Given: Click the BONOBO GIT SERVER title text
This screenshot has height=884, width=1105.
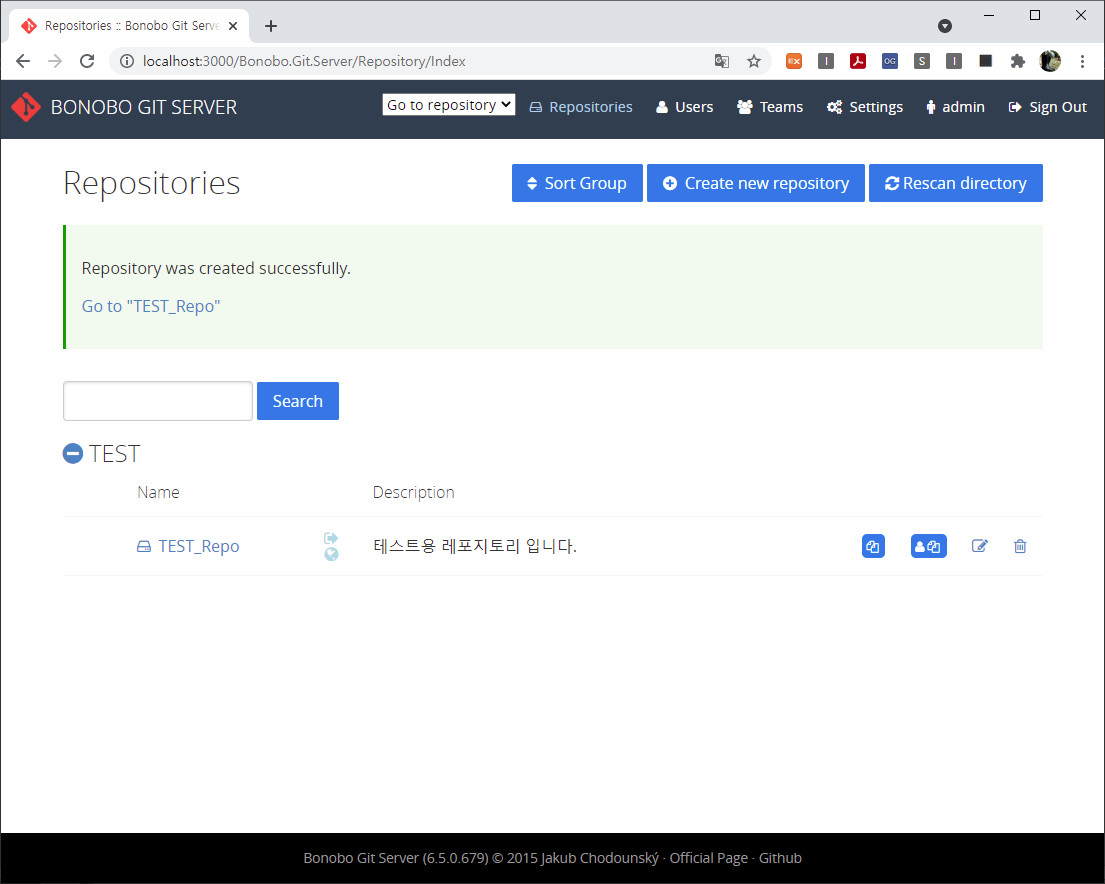Looking at the screenshot, I should 144,107.
